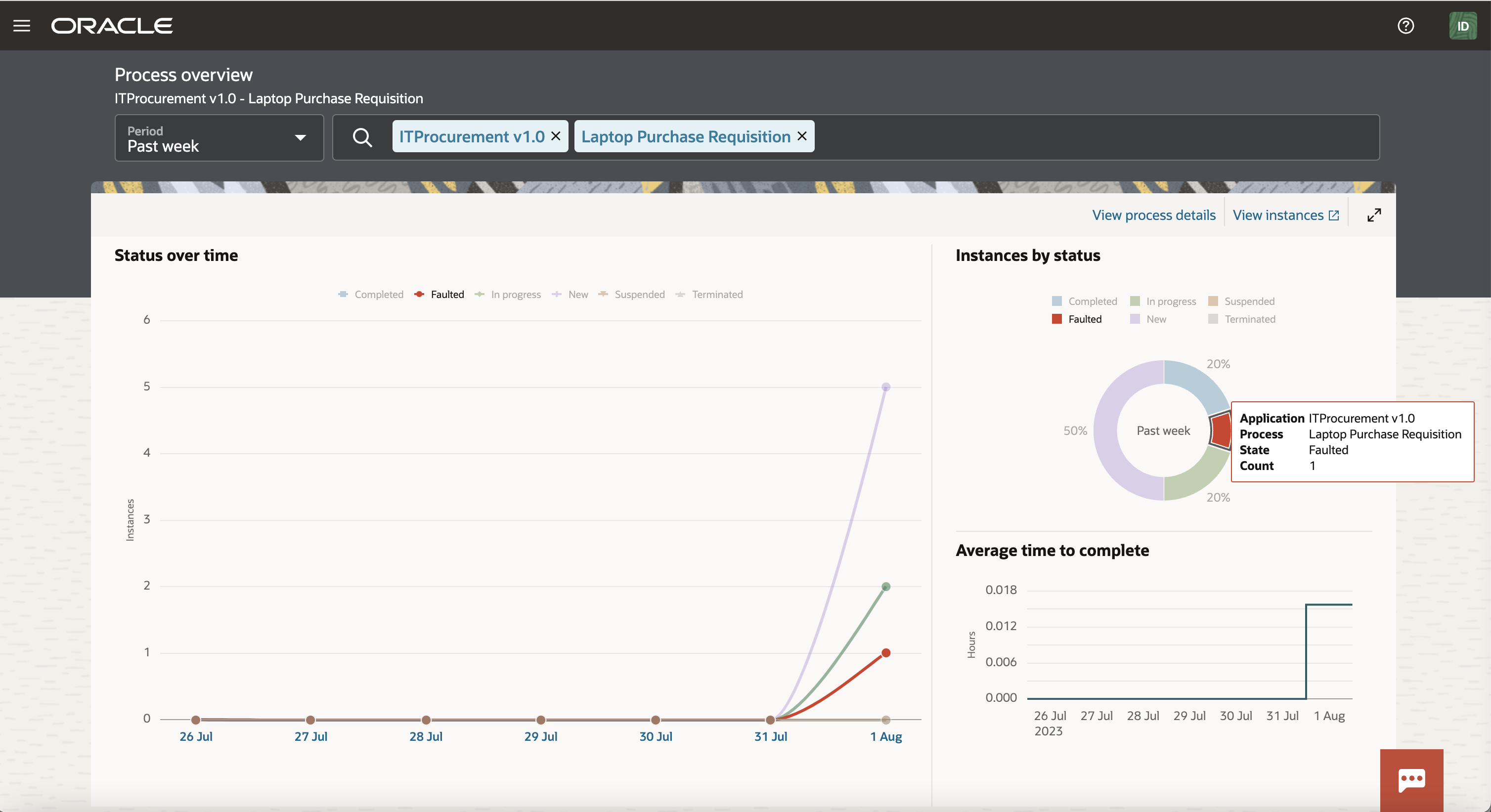
Task: Open the help question mark icon
Action: click(1405, 26)
